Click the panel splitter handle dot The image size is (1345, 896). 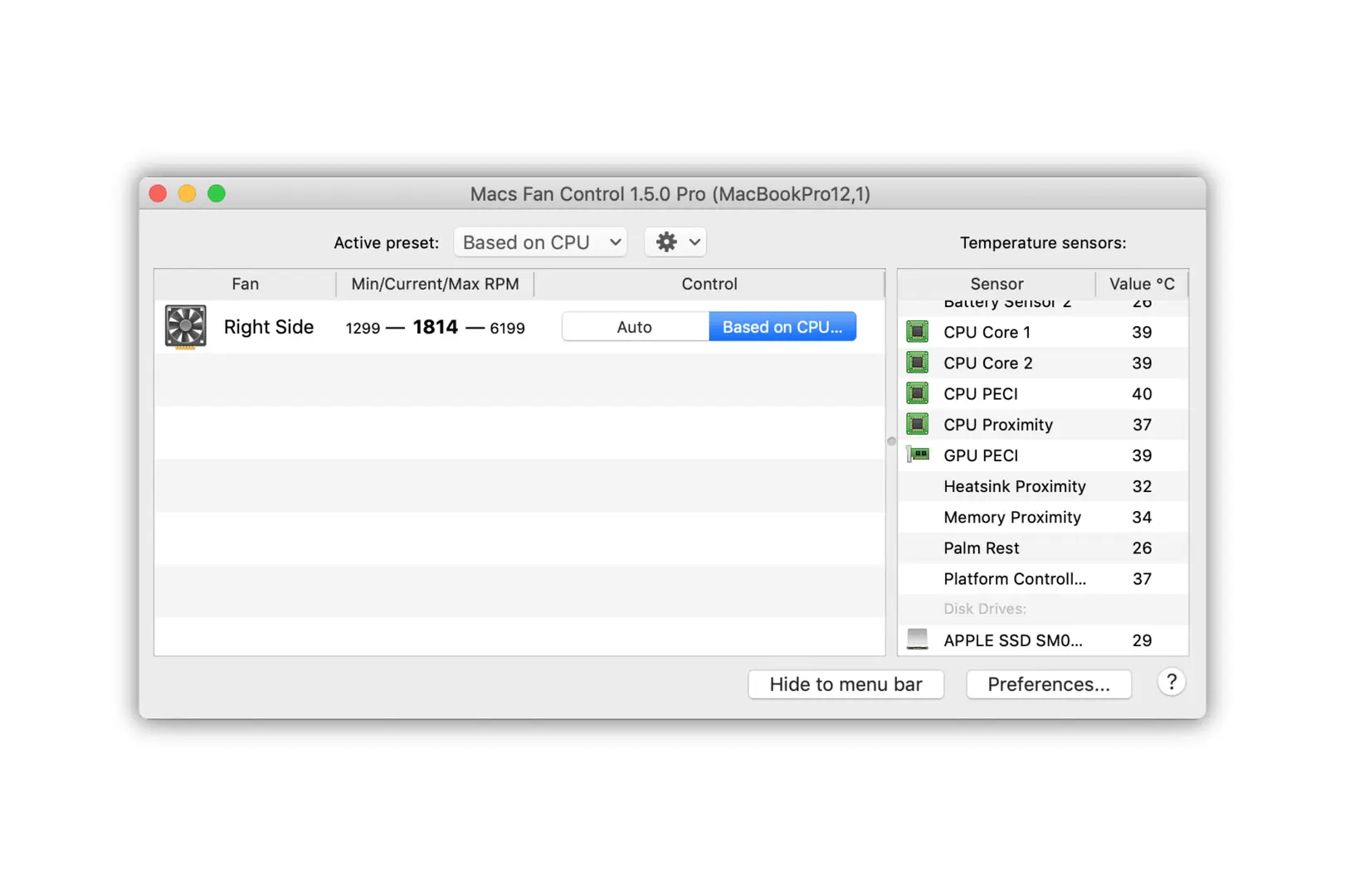tap(891, 441)
